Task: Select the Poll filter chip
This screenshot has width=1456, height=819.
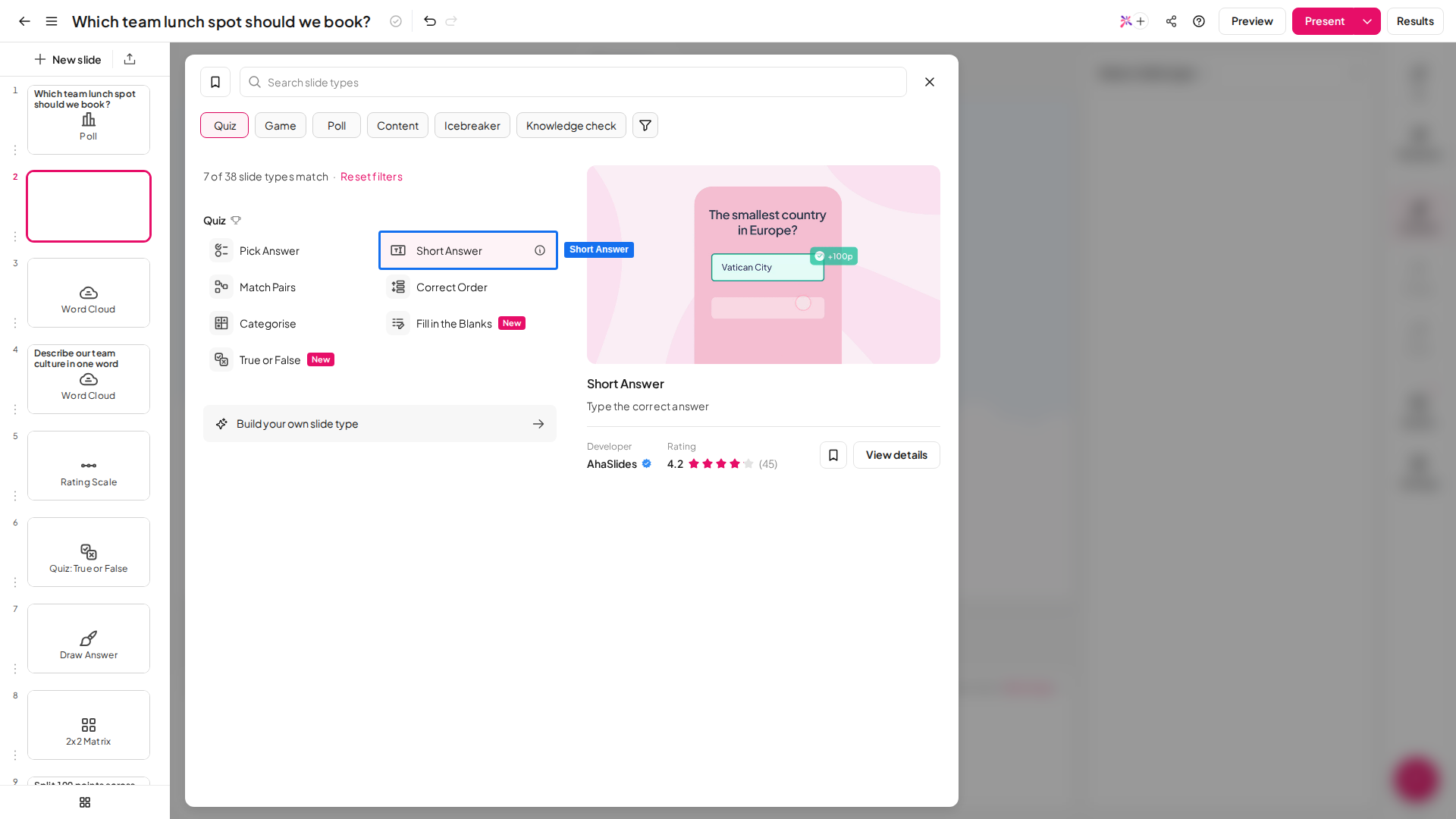Action: point(337,125)
